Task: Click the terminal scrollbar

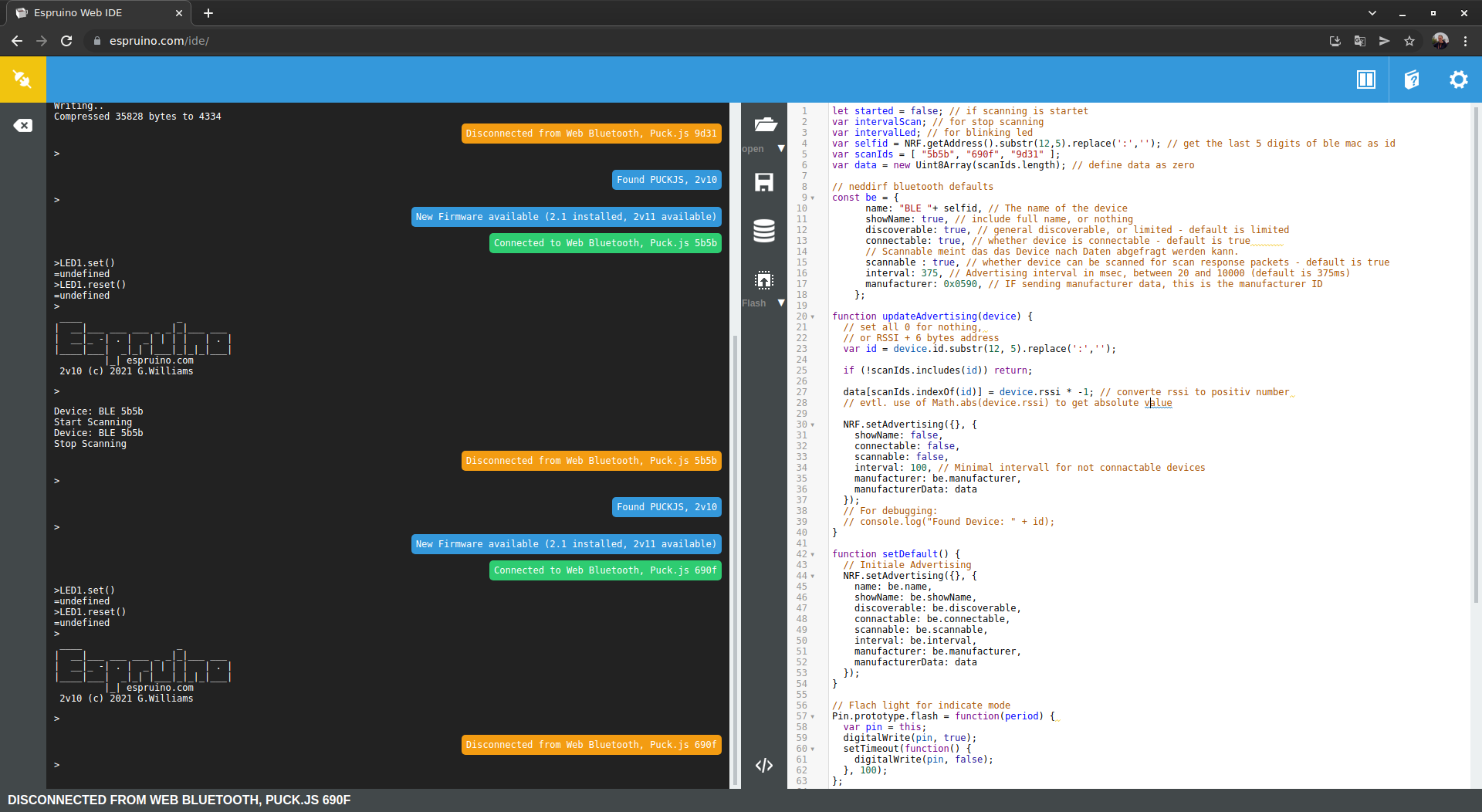Action: (735, 562)
